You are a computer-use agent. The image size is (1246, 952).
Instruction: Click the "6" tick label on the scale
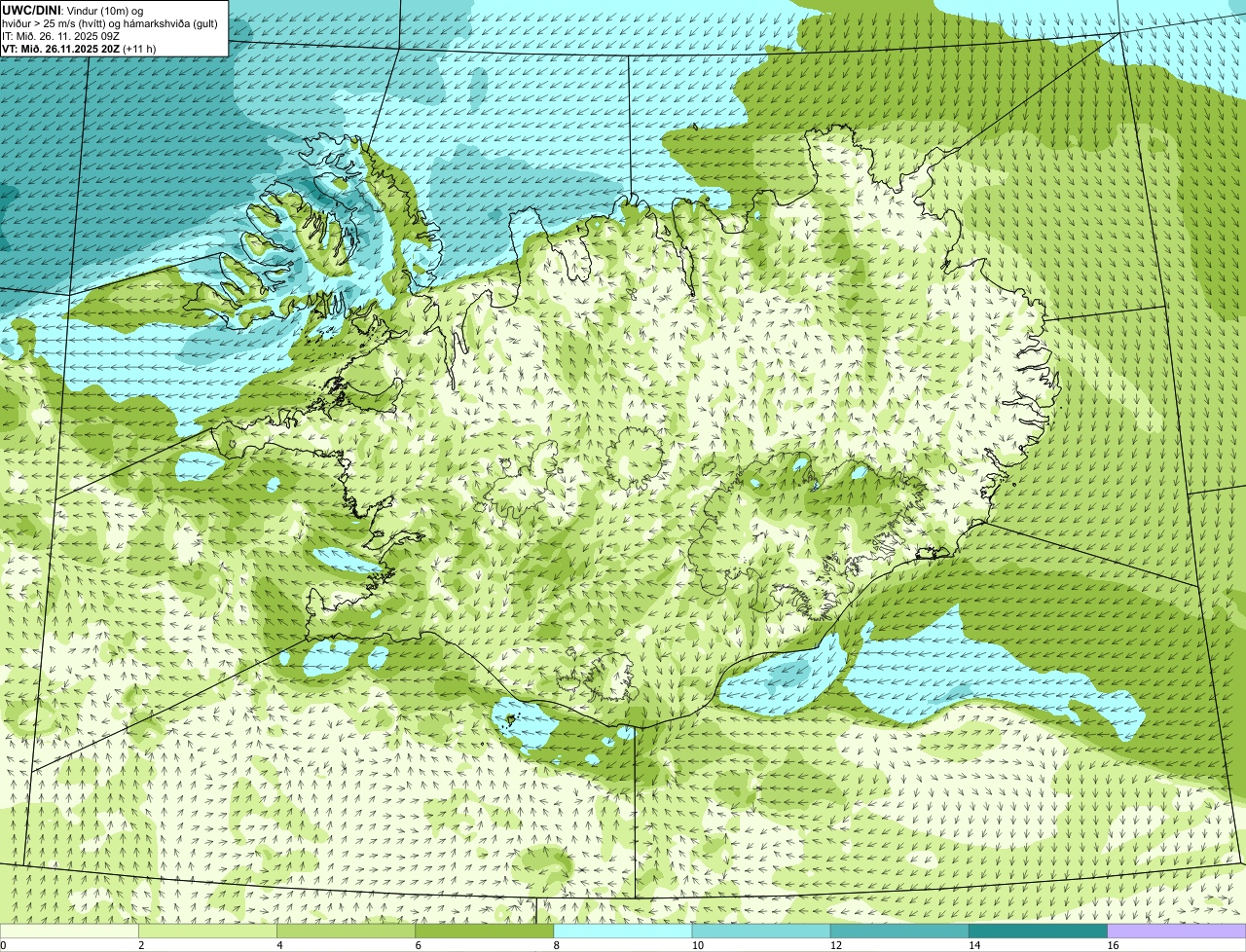(419, 945)
